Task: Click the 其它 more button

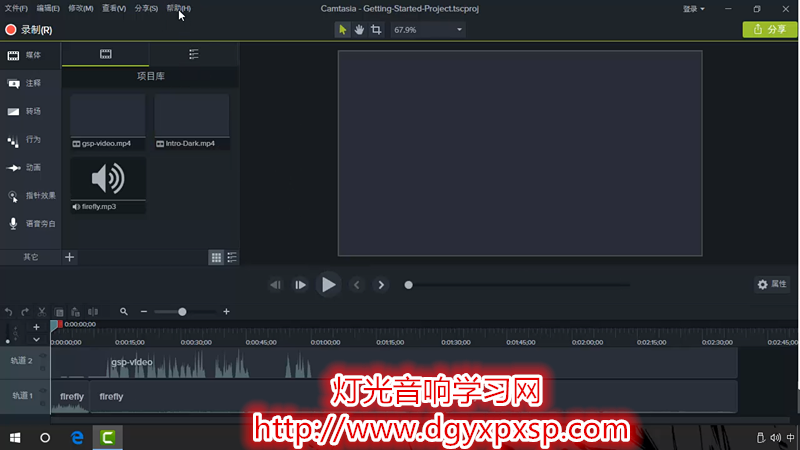Action: pyautogui.click(x=31, y=257)
